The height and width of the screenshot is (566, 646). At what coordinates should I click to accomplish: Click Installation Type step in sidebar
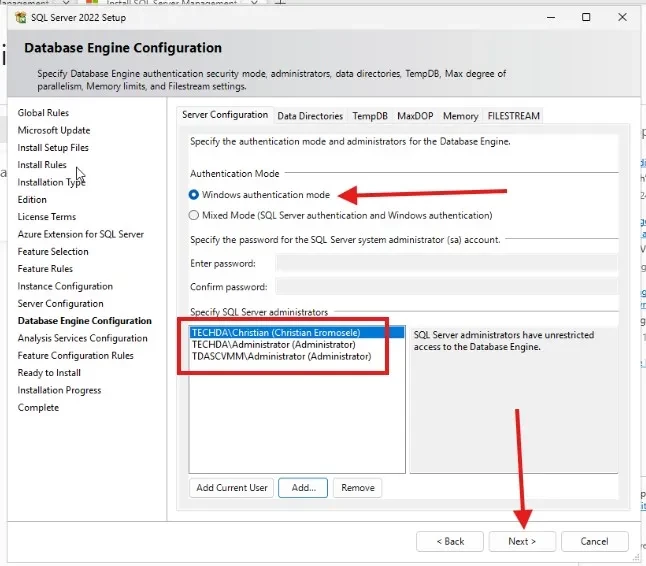51,182
